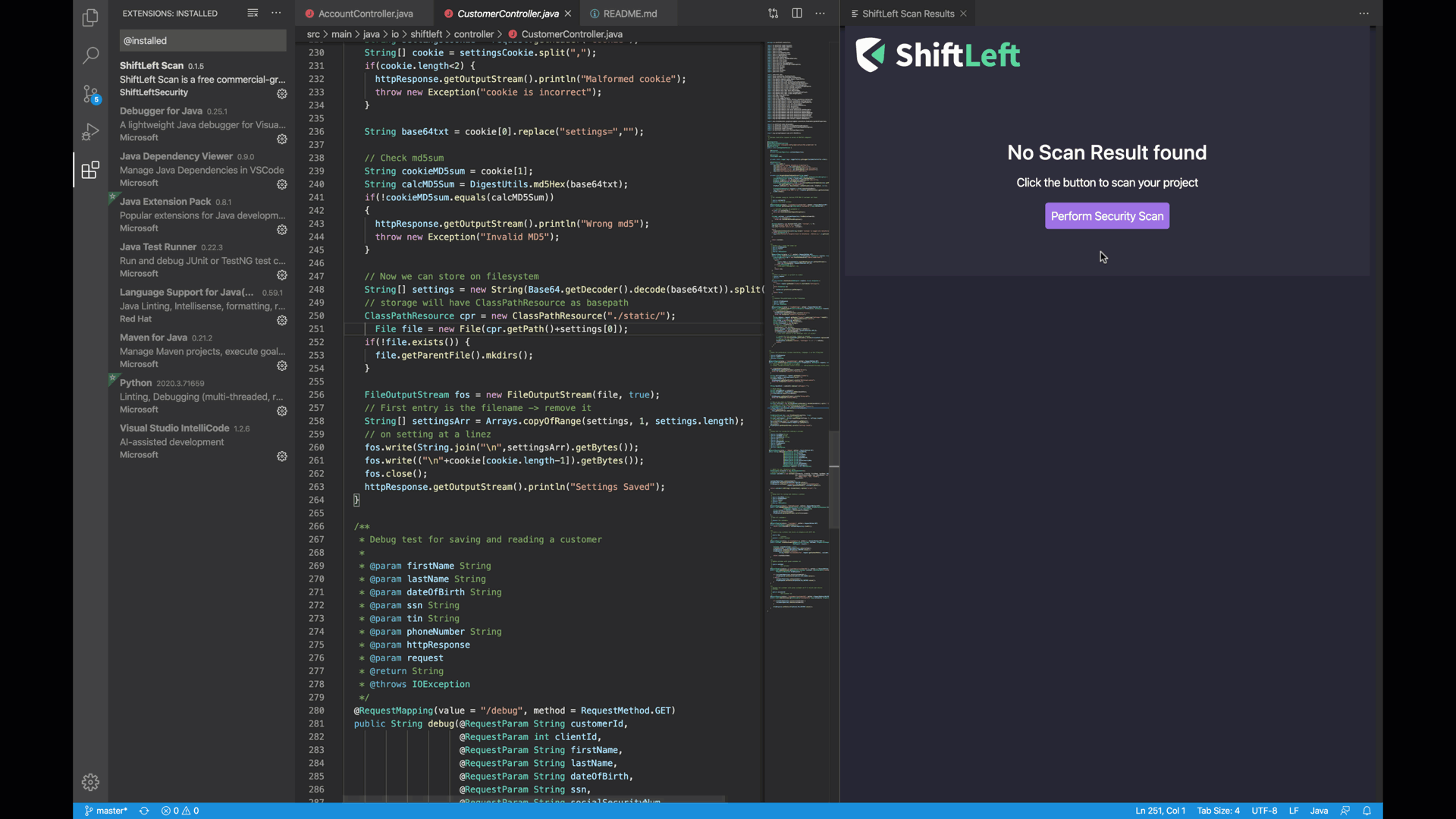1456x819 pixels.
Task: Click the open changes compare icon
Action: (773, 14)
